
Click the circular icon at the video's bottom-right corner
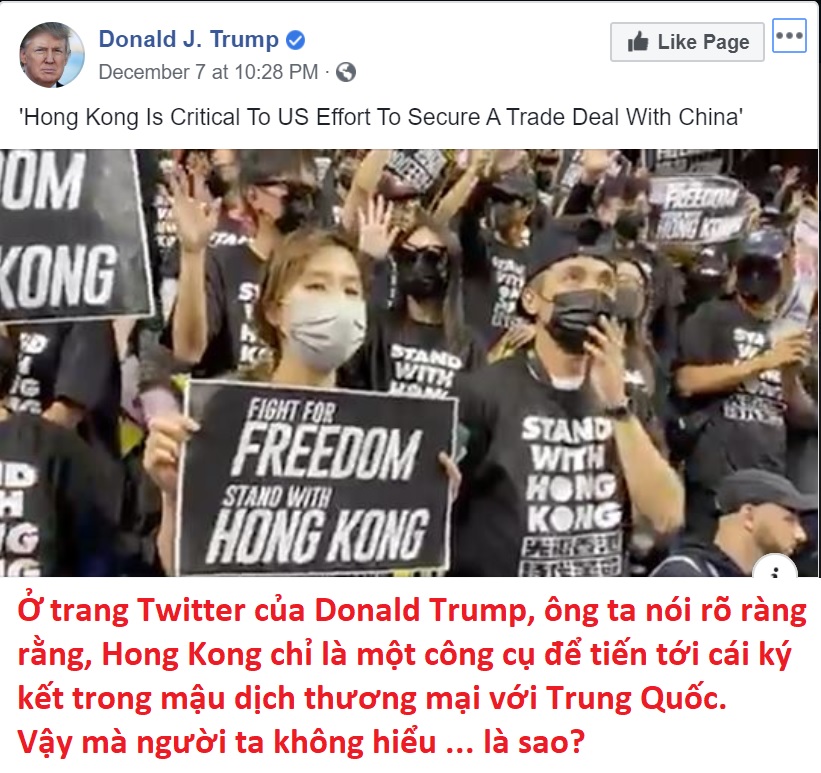[x=775, y=568]
